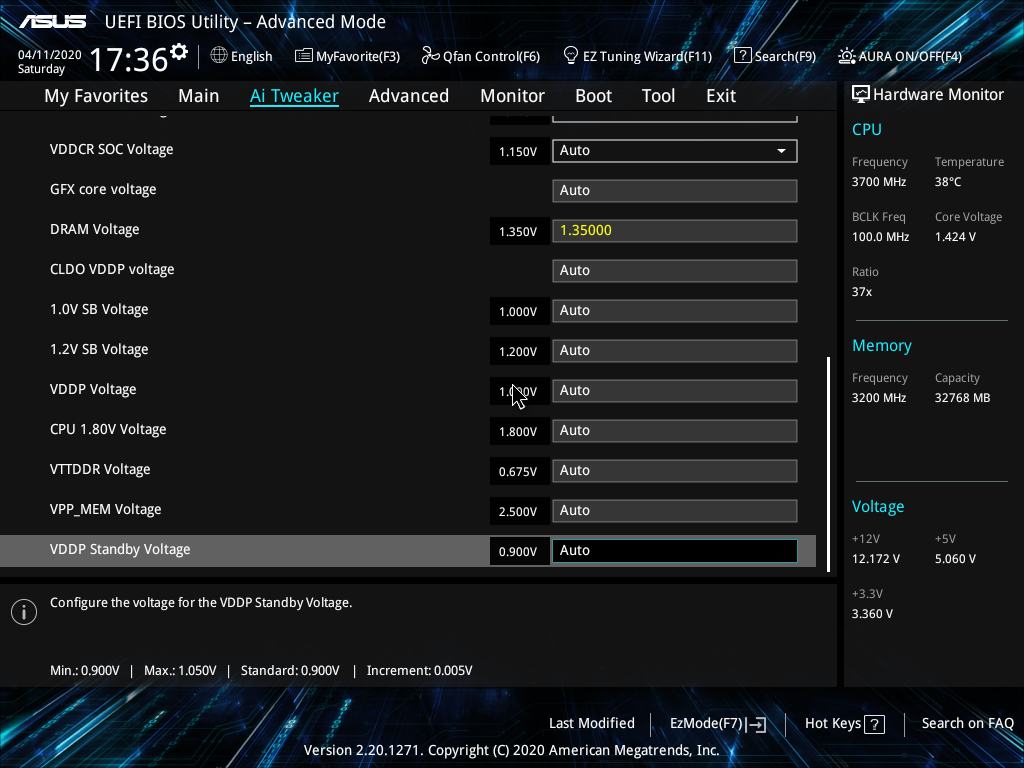1024x768 pixels.
Task: Select the GFX core voltage label
Action: 103,189
